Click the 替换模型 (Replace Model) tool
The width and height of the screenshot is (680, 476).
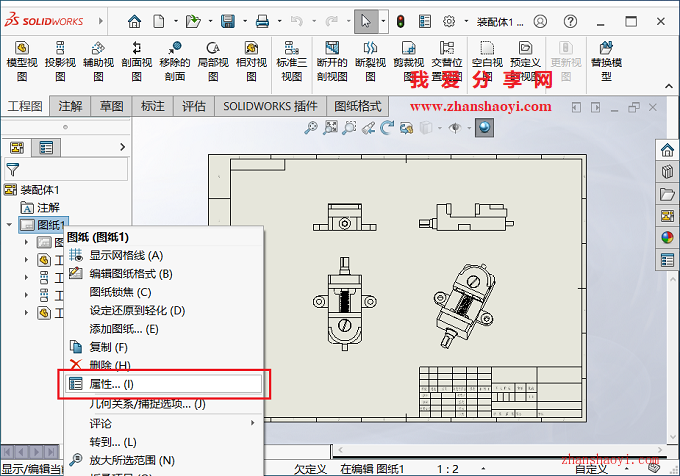point(606,62)
